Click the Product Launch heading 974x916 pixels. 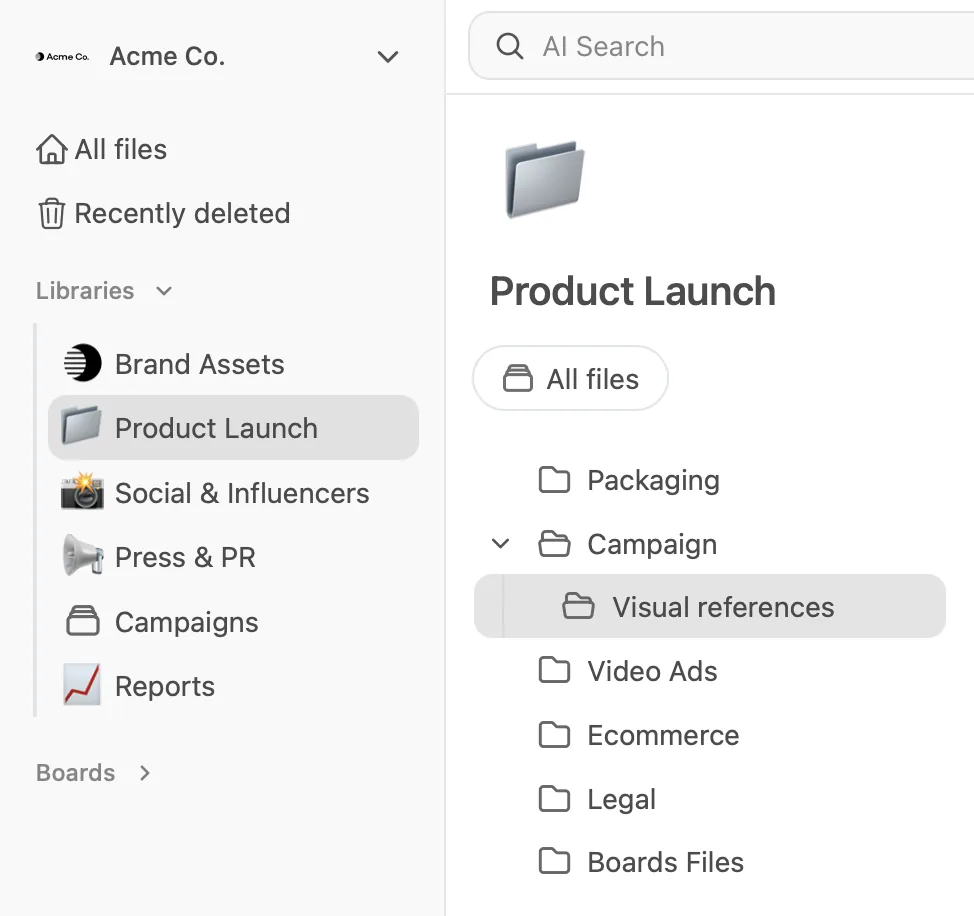point(633,291)
